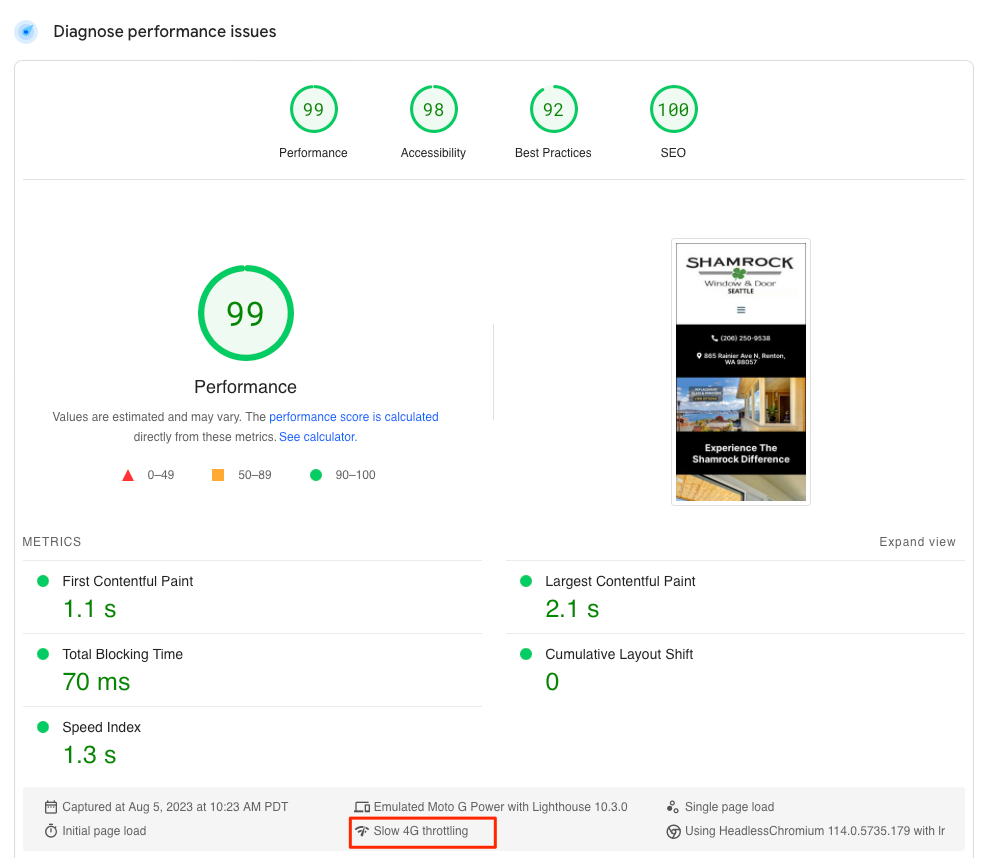
Task: Click the red triangle 0–49 legend icon
Action: 128,475
